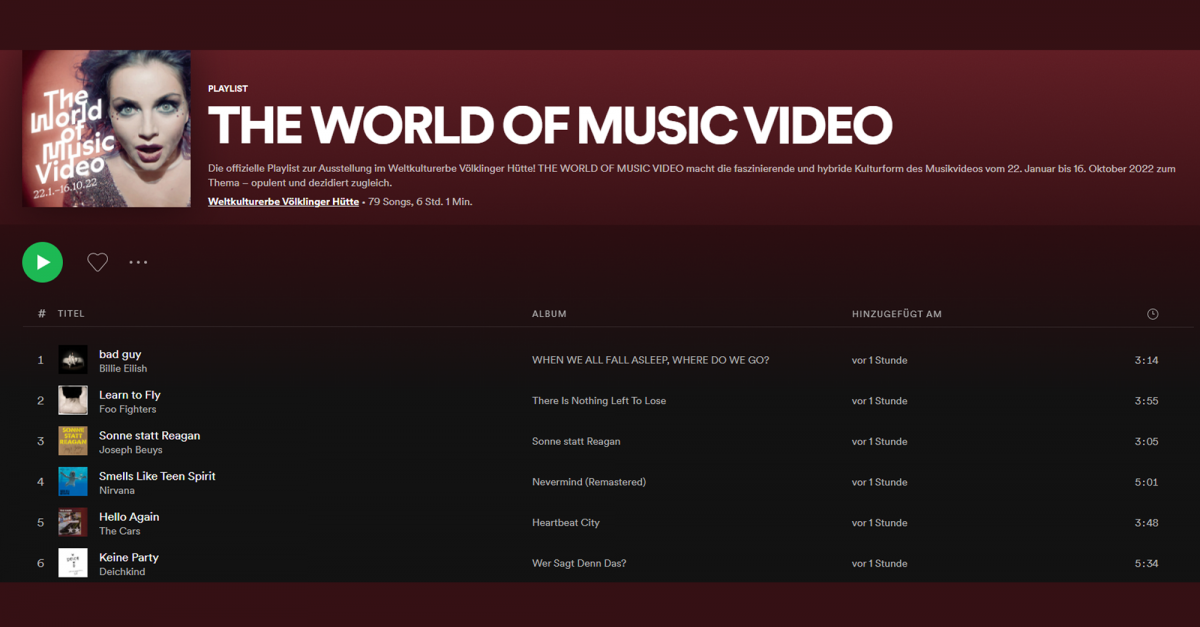Select the PLAYLIST label above the title
Screen dimensions: 1200x627
pyautogui.click(x=227, y=88)
